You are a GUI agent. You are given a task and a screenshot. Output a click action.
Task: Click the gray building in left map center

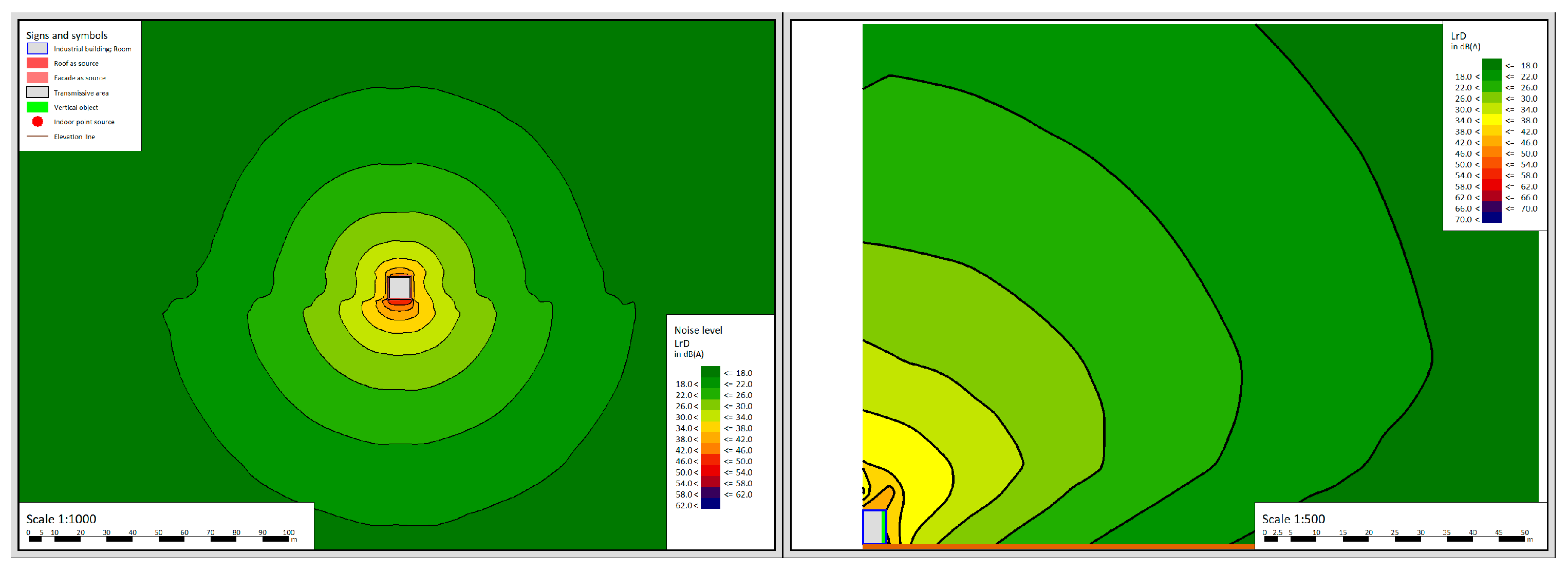399,288
